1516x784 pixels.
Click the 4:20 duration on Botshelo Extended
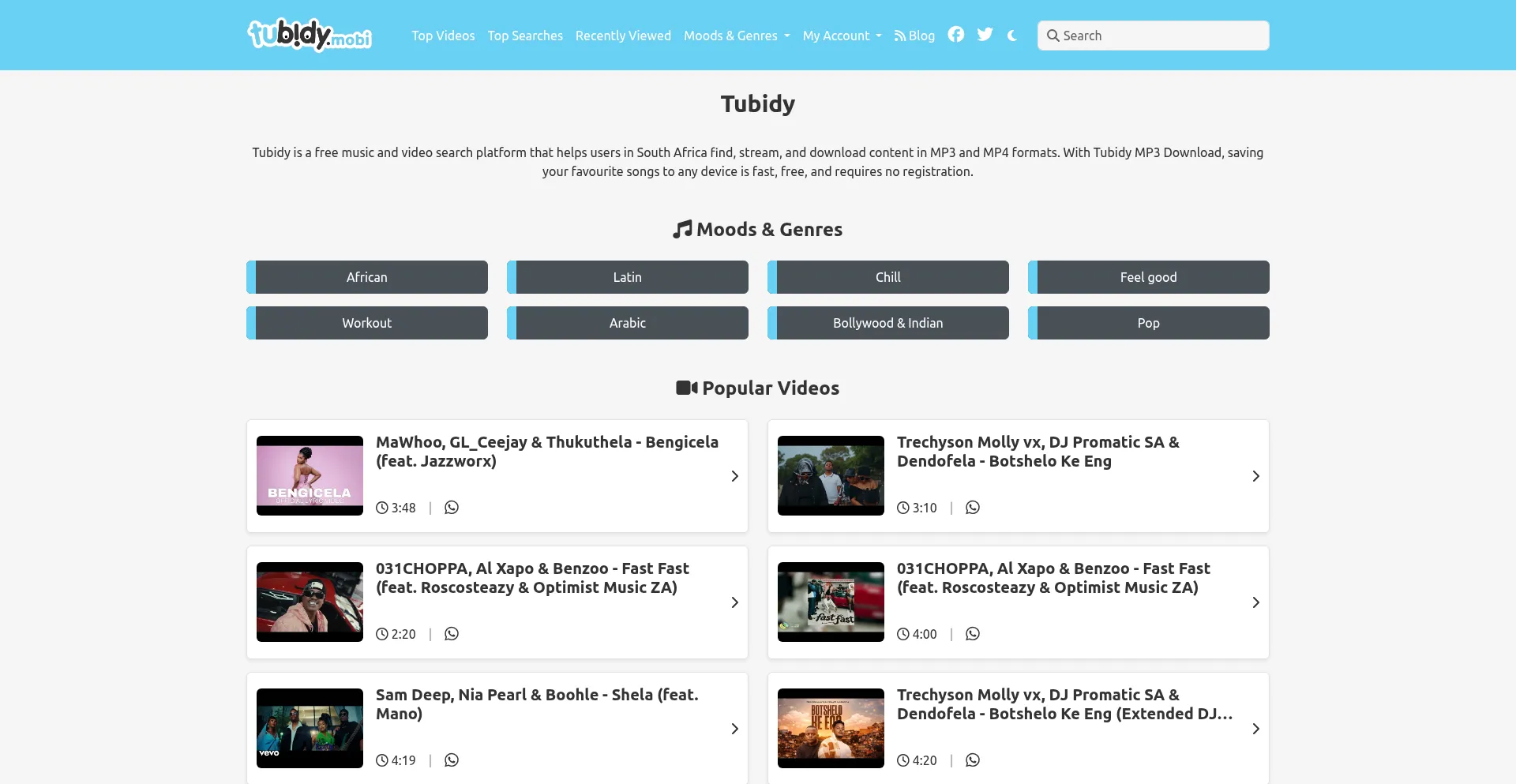pyautogui.click(x=917, y=760)
